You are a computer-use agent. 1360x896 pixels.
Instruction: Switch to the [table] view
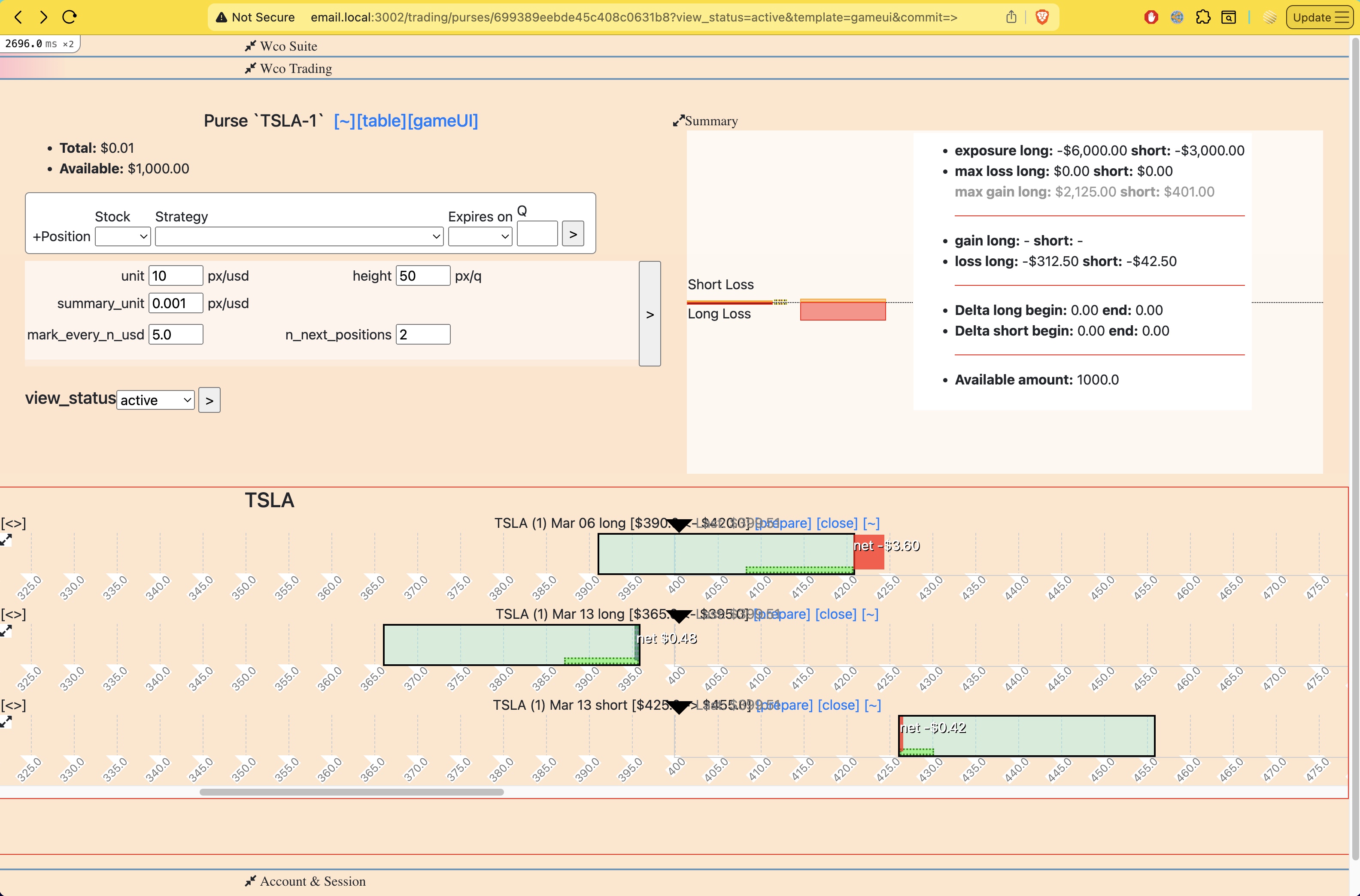(x=381, y=121)
